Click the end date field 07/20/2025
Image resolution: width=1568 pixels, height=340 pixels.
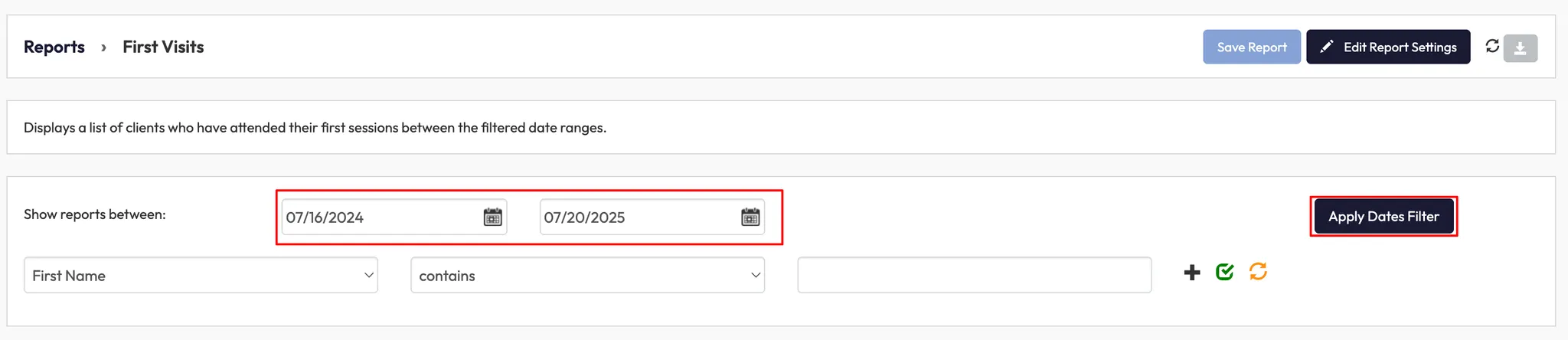(x=637, y=217)
